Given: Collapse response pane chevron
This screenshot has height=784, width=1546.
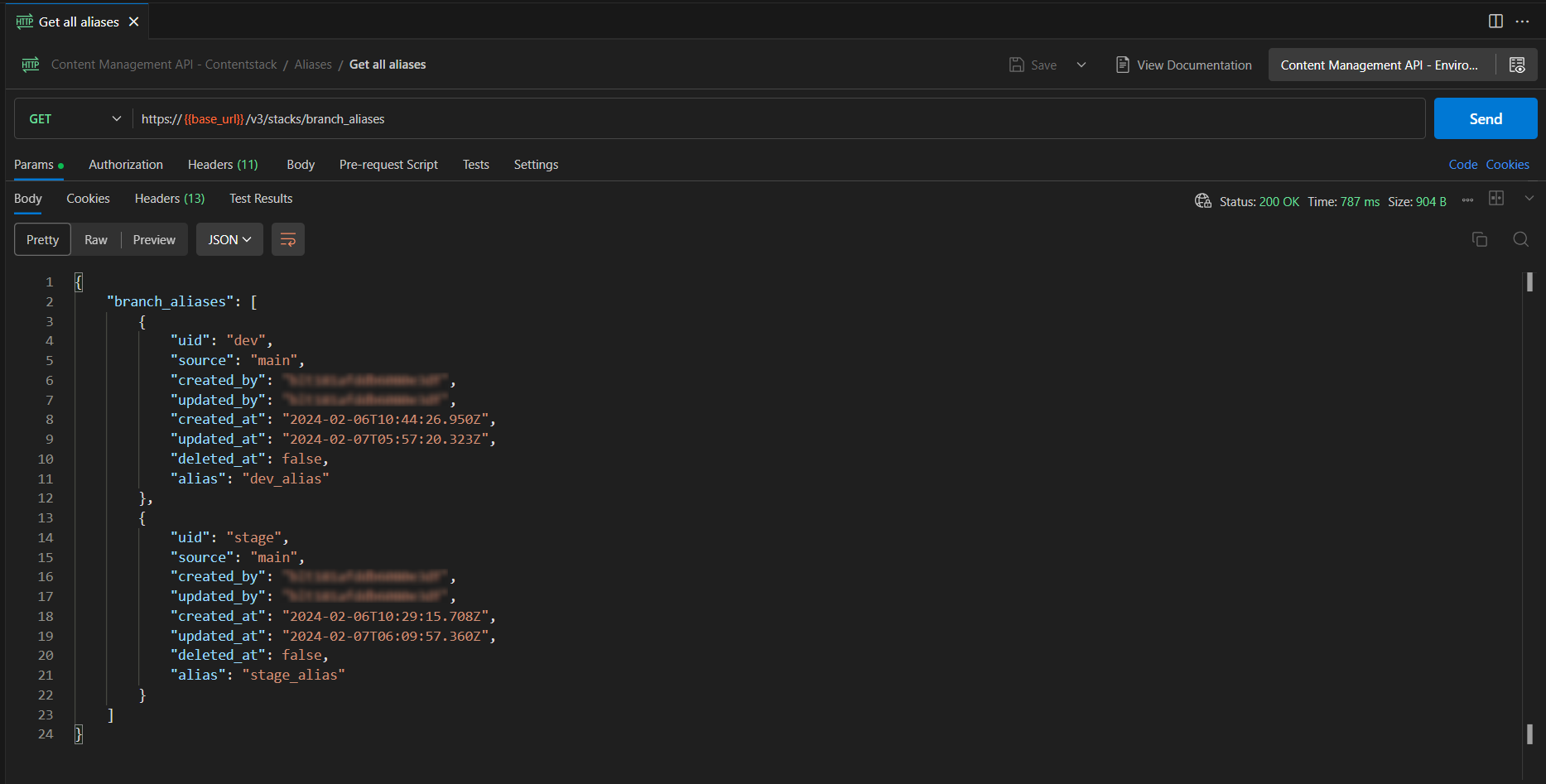Looking at the screenshot, I should point(1529,198).
